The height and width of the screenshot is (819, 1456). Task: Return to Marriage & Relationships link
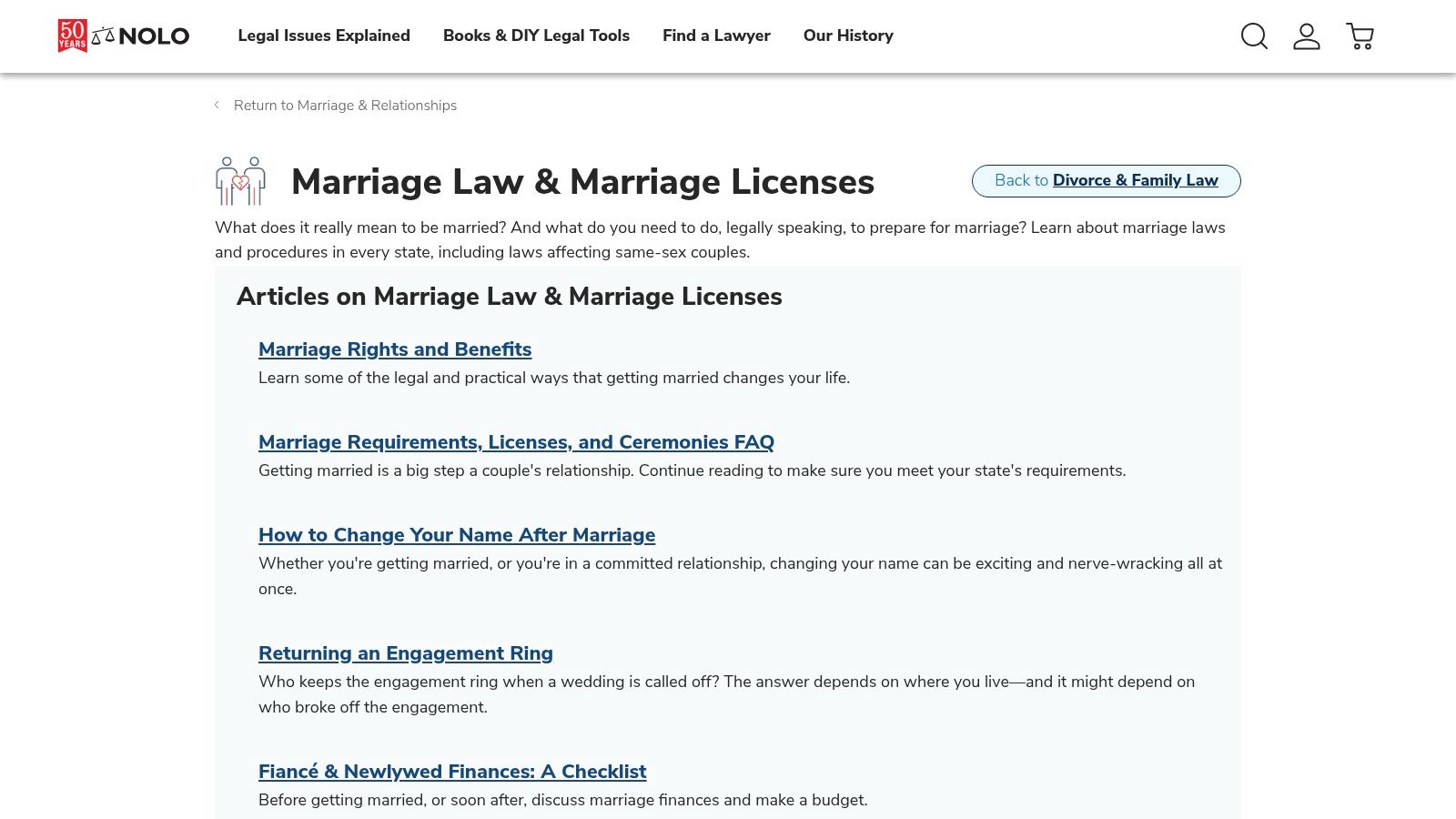click(x=345, y=106)
